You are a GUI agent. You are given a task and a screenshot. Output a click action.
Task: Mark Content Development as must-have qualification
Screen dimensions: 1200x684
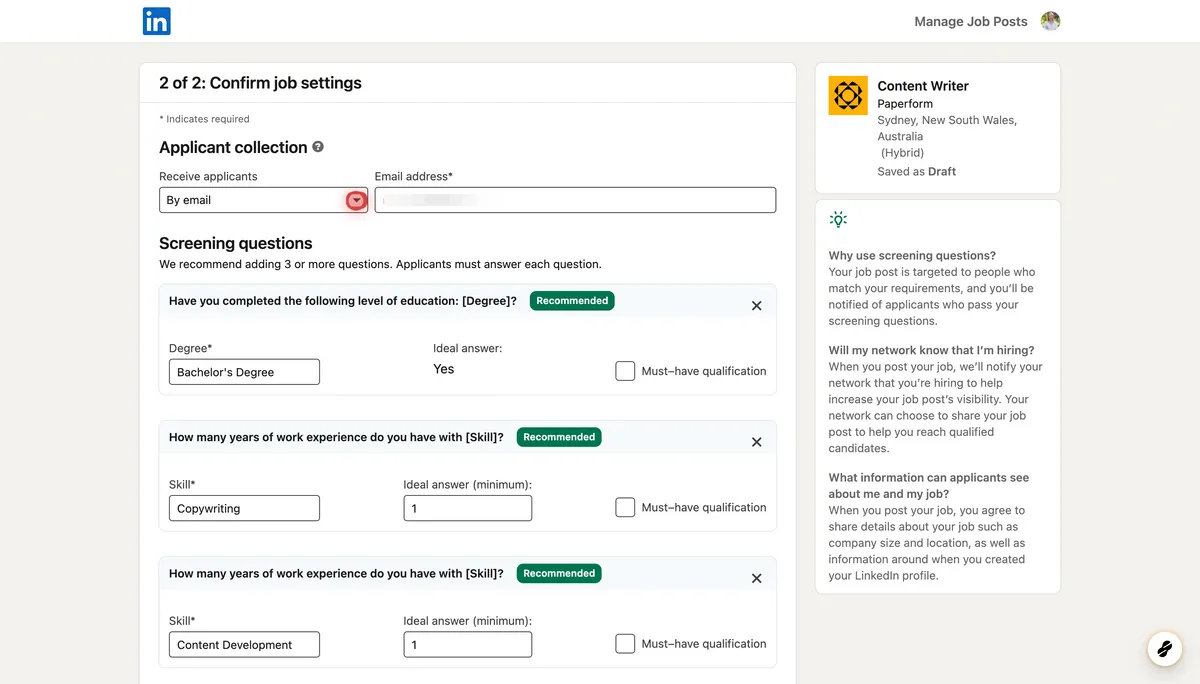click(x=625, y=643)
